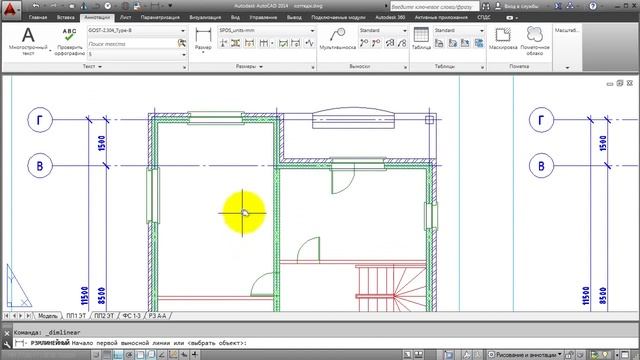Screen dimensions: 640x360
Task: Open the quick access toolbar customize arrow
Action: pyautogui.click(x=170, y=6)
